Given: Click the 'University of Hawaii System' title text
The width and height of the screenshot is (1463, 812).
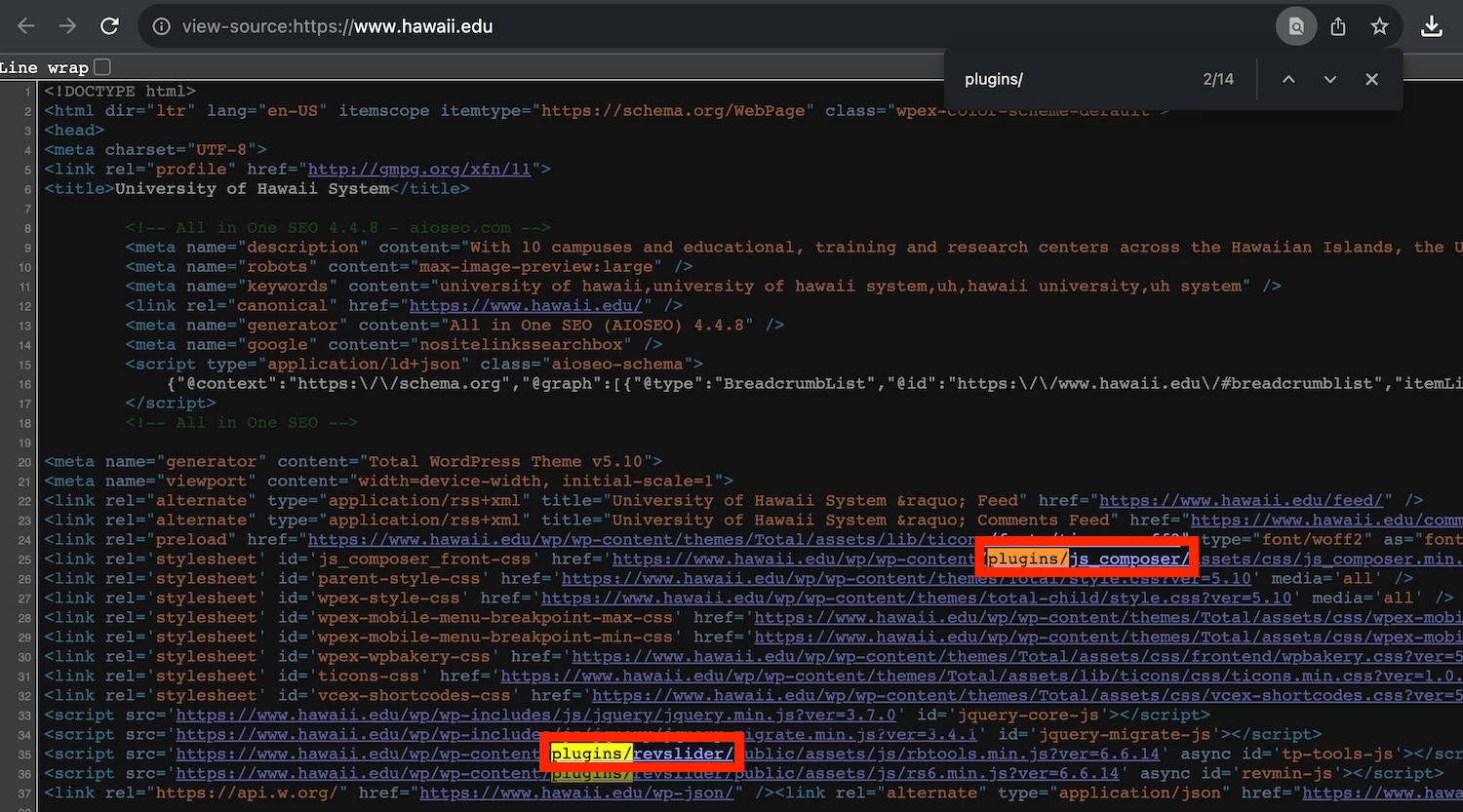Looking at the screenshot, I should (252, 188).
